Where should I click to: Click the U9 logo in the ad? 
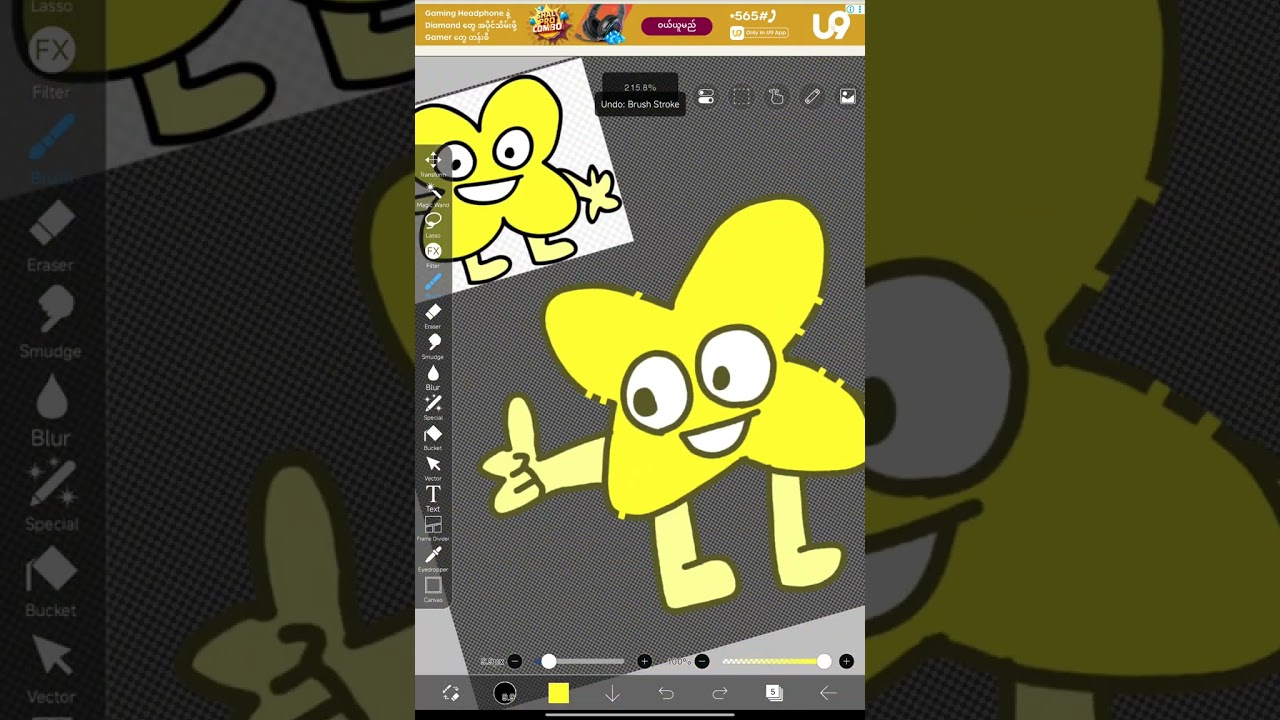tap(831, 27)
